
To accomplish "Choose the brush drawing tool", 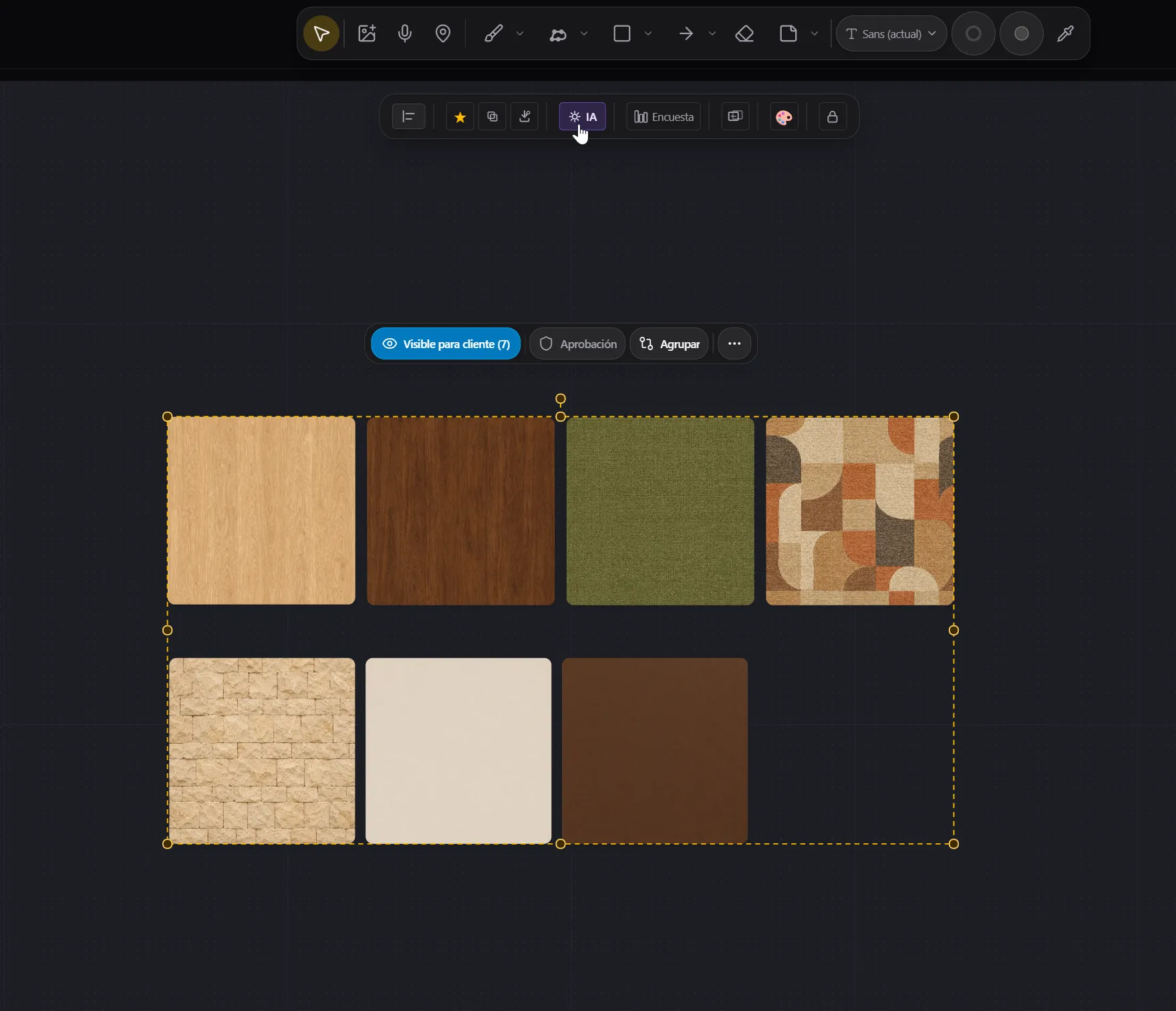I will pos(493,33).
